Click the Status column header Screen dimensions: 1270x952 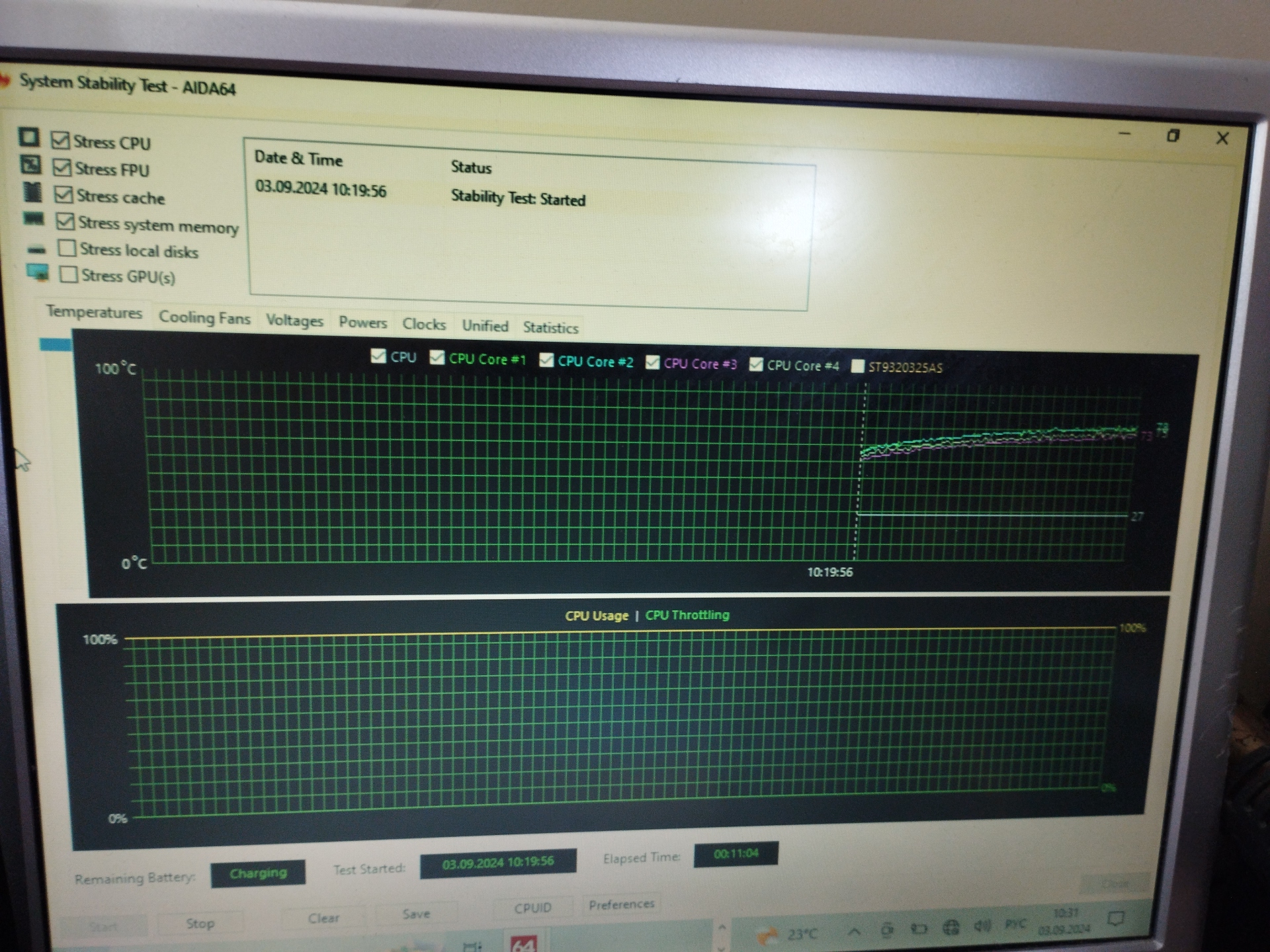(x=471, y=167)
